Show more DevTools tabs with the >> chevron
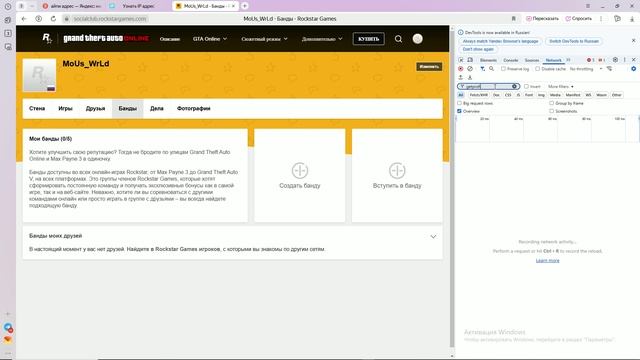 click(568, 60)
